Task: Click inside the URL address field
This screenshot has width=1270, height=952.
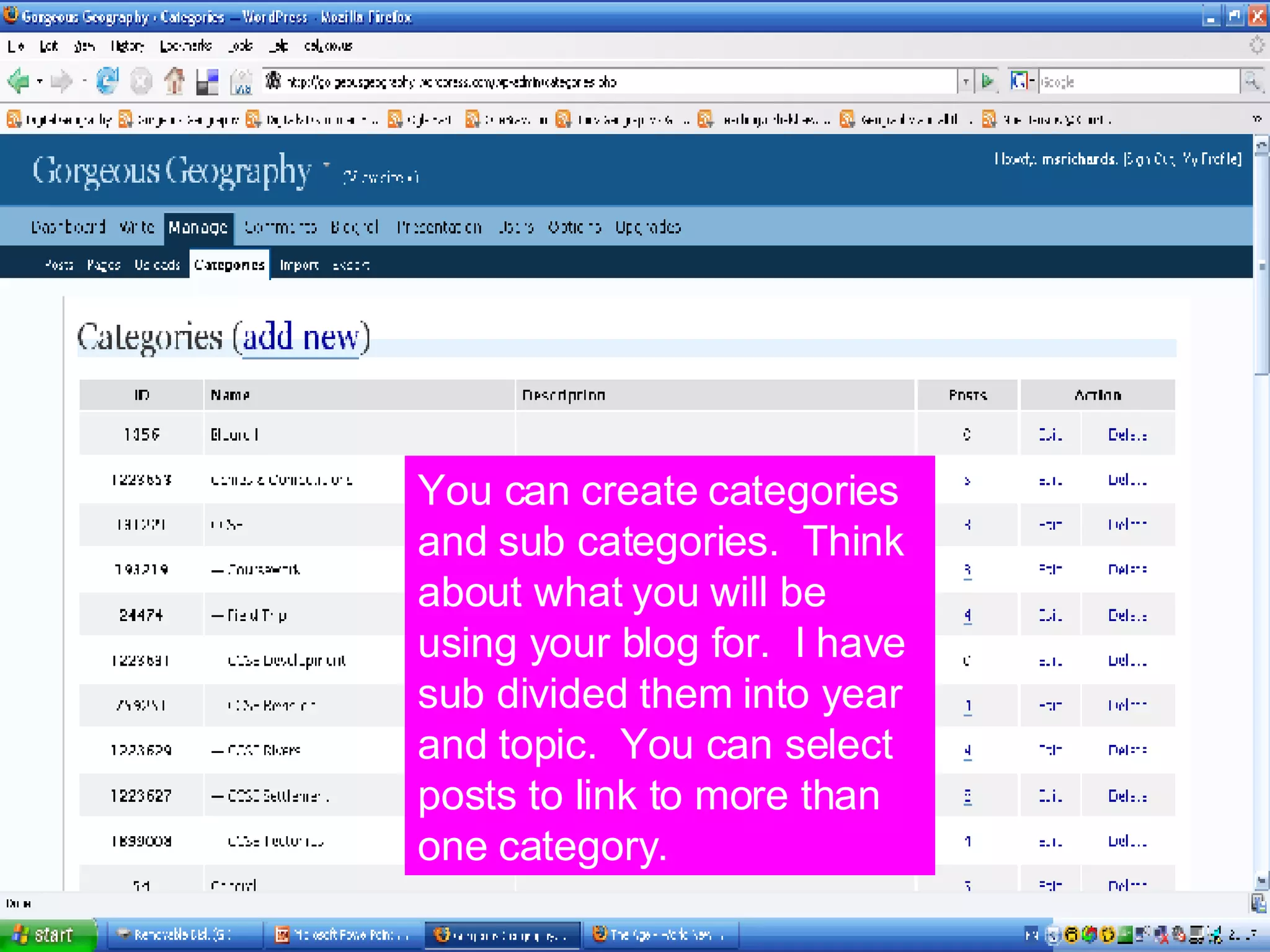Action: point(610,81)
